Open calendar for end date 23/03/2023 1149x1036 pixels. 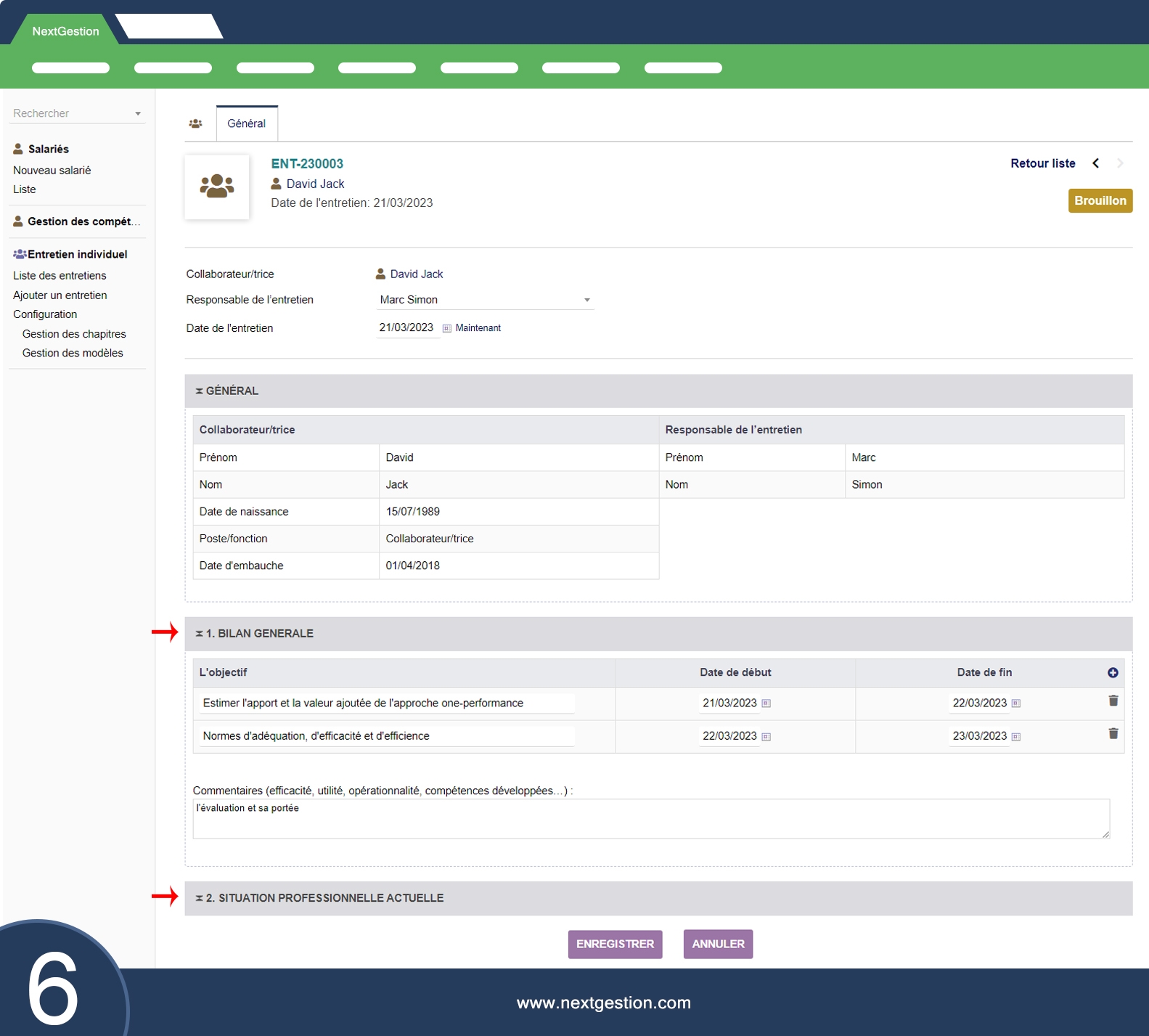click(1016, 737)
